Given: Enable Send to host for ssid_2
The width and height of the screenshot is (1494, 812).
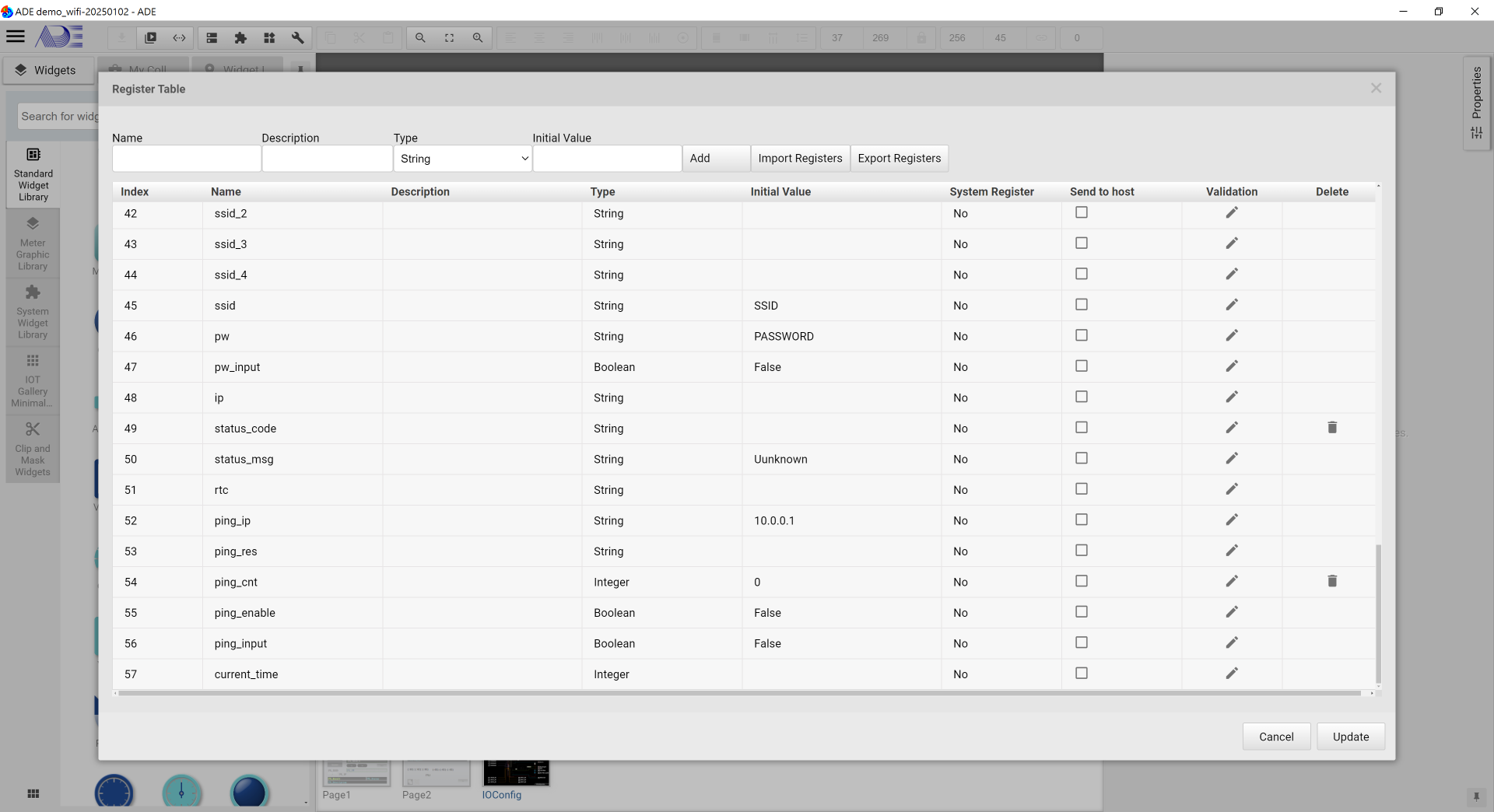Looking at the screenshot, I should point(1081,212).
